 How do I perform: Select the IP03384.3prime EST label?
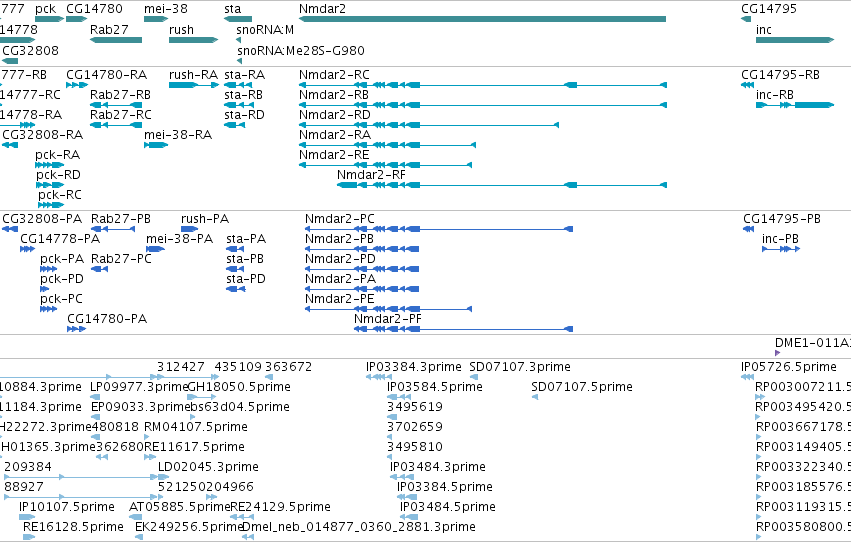tap(414, 367)
